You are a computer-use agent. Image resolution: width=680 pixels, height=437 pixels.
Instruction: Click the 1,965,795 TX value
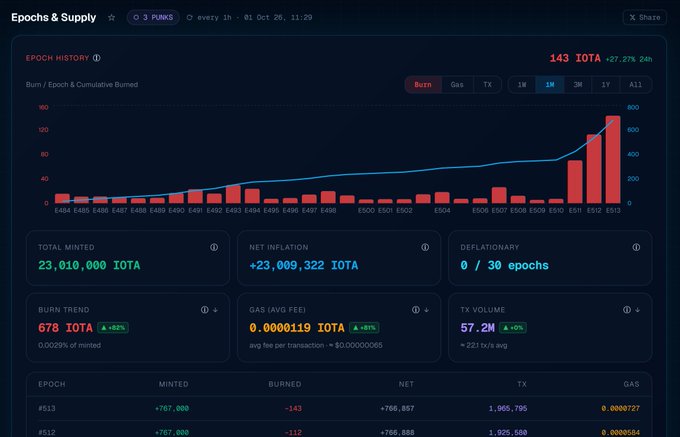[508, 408]
